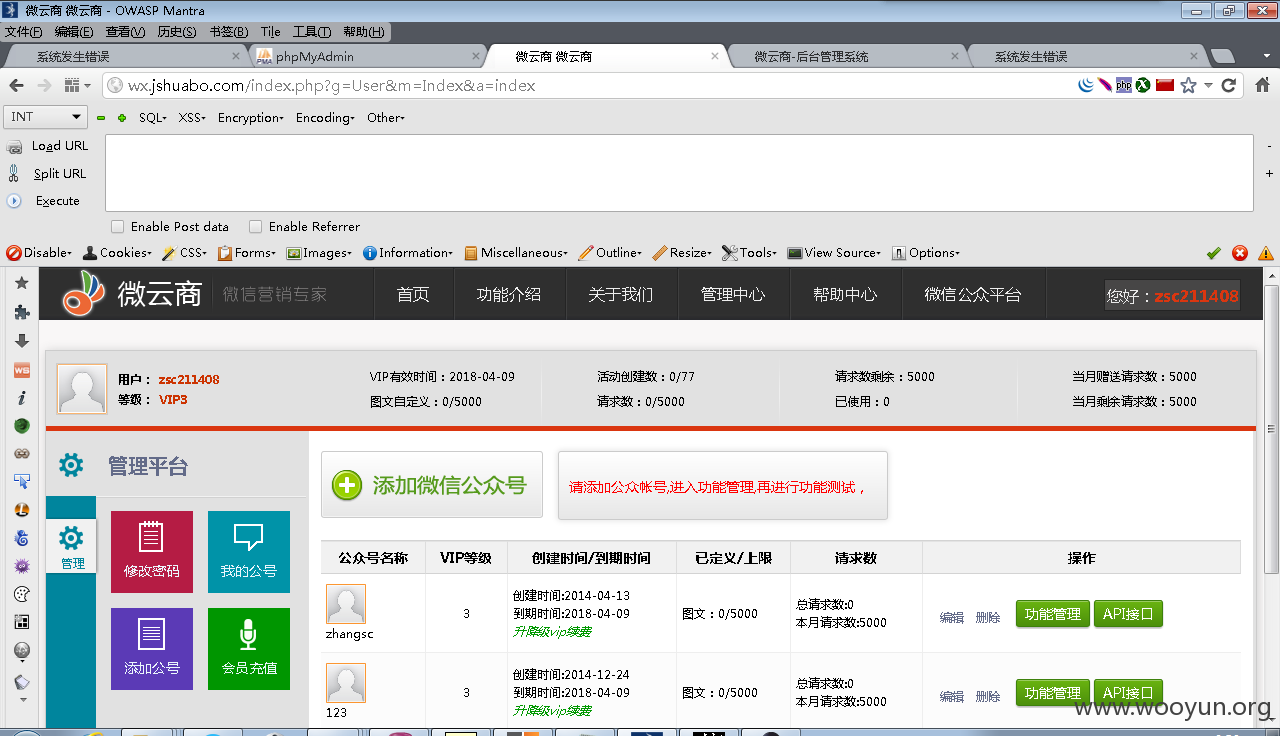
Task: Enable Post data checkbox
Action: point(118,227)
